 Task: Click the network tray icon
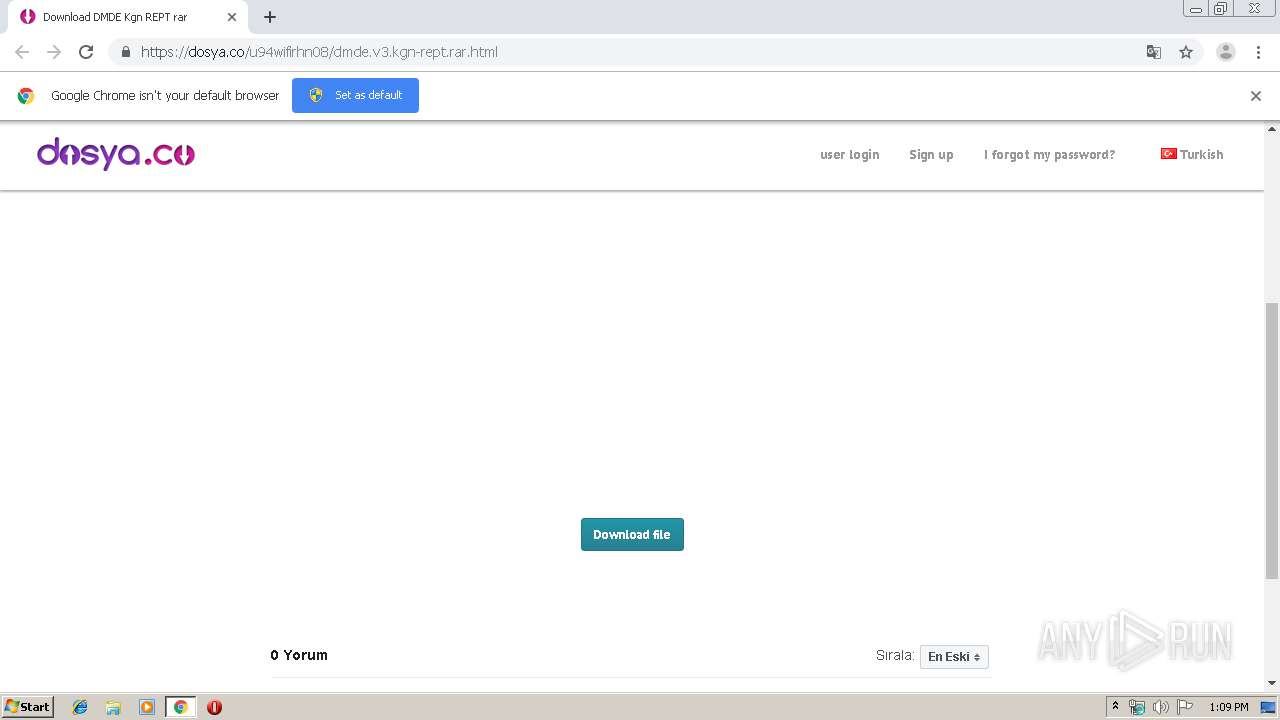point(1137,707)
